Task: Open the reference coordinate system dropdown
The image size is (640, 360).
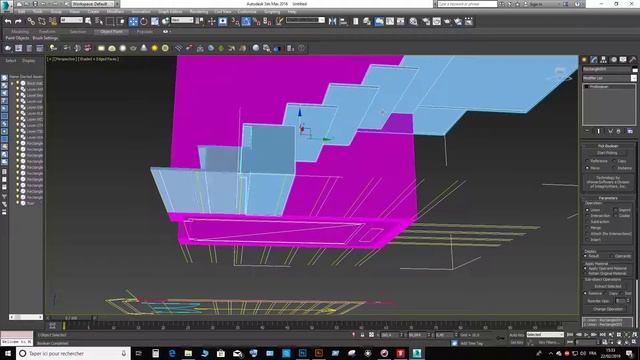Action: [x=182, y=20]
